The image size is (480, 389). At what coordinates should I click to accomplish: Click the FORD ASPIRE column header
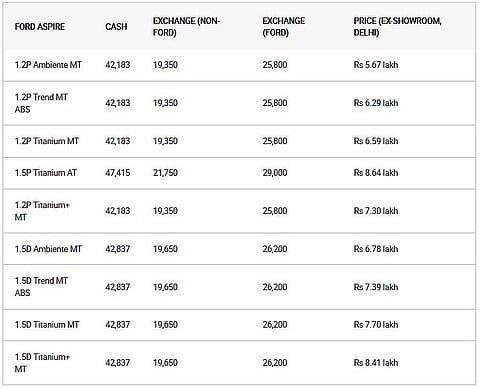click(x=40, y=27)
